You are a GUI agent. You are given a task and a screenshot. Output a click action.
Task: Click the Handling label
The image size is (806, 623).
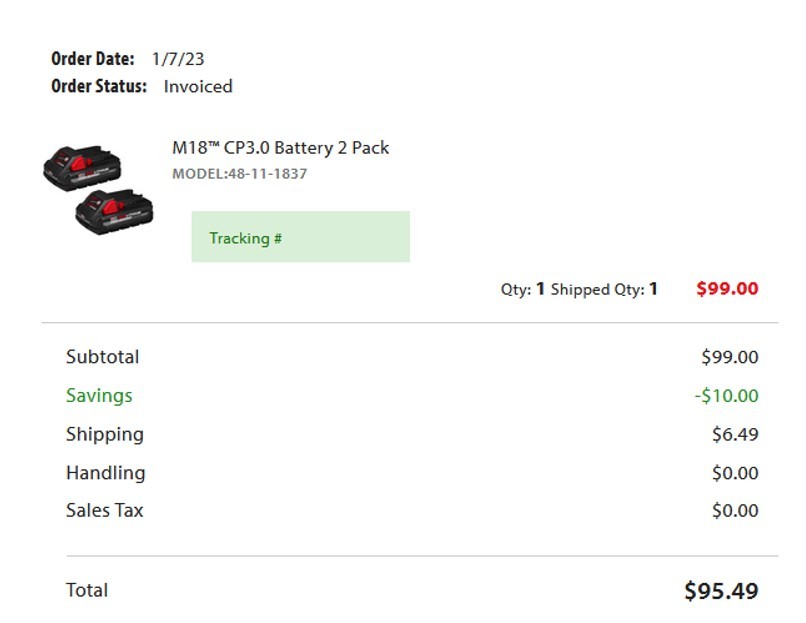tap(105, 473)
